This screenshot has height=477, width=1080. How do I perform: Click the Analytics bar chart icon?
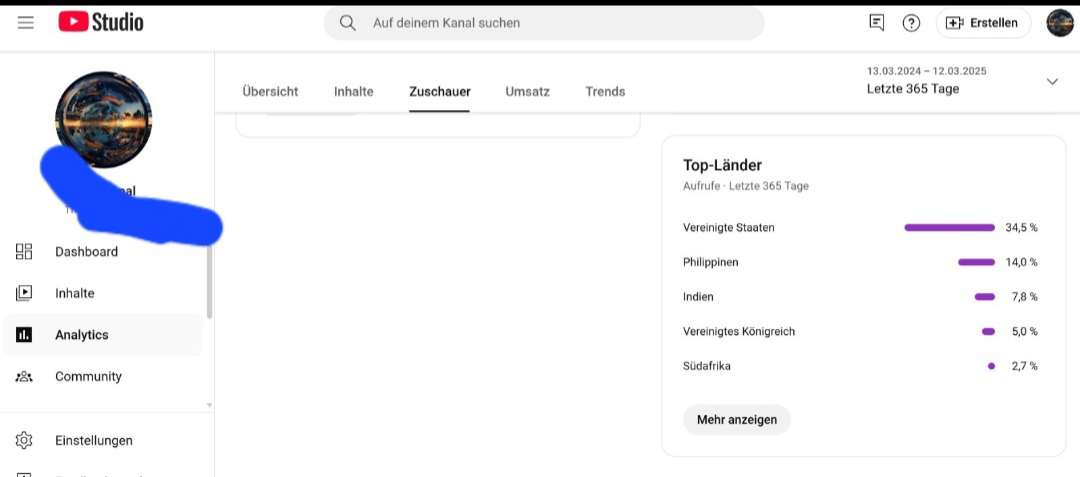tap(24, 335)
